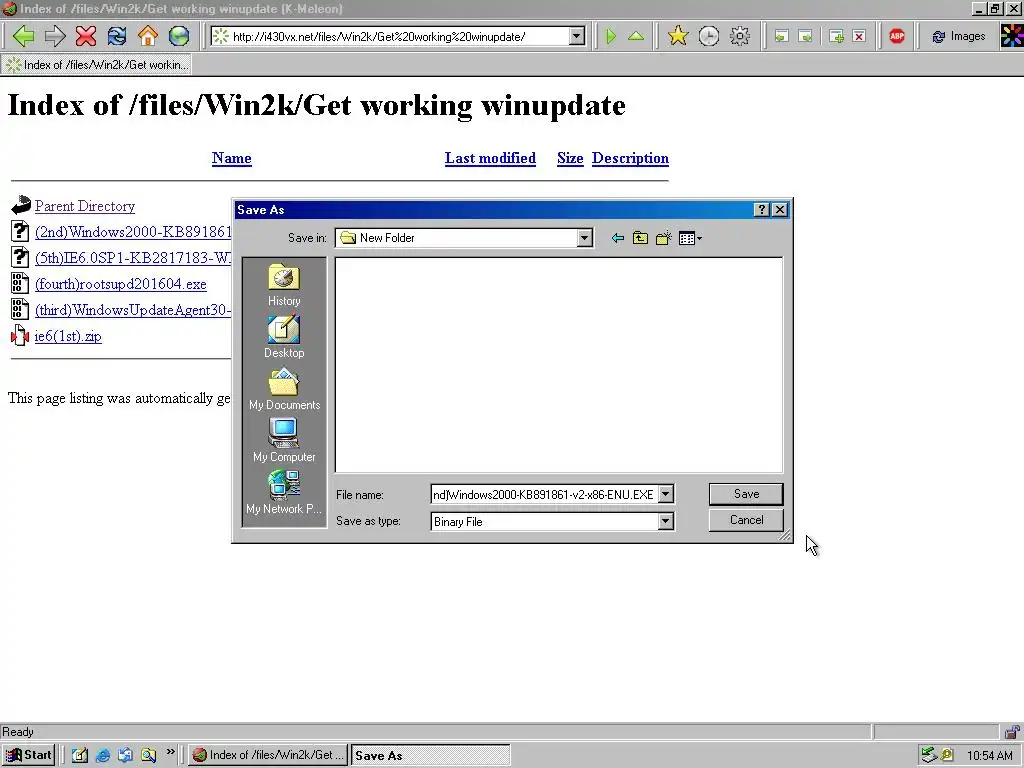Open the View Menu icon in Save As dialog
This screenshot has width=1024, height=768.
click(x=690, y=238)
